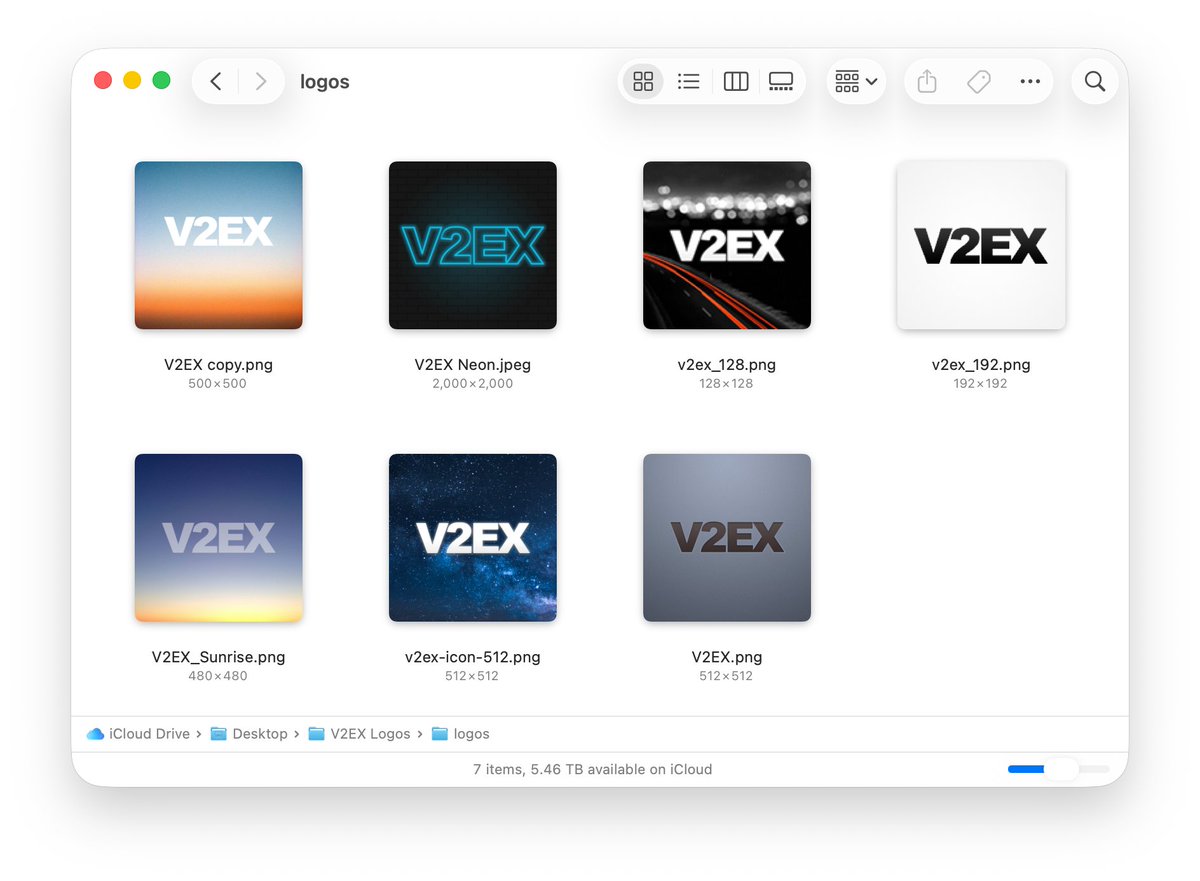The width and height of the screenshot is (1200, 881).
Task: Select the V2EX copy.png thumbnail
Action: coord(219,245)
